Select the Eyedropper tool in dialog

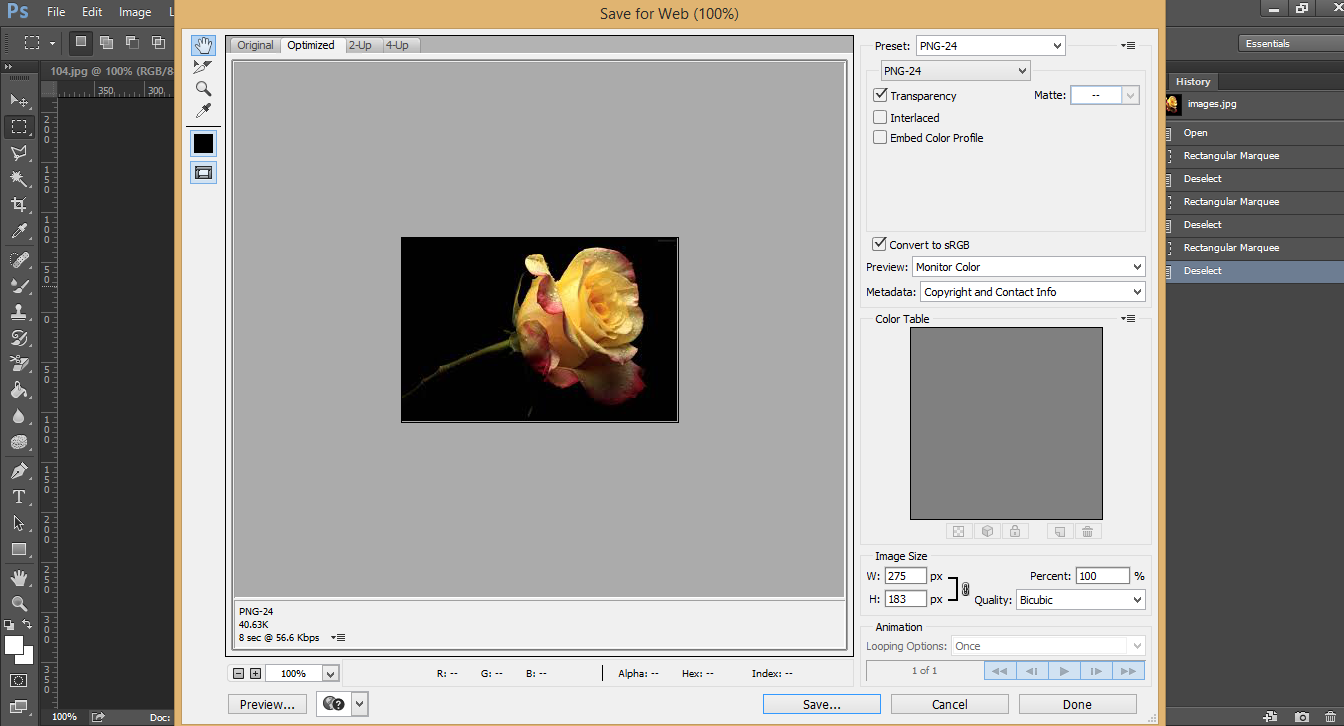point(203,110)
